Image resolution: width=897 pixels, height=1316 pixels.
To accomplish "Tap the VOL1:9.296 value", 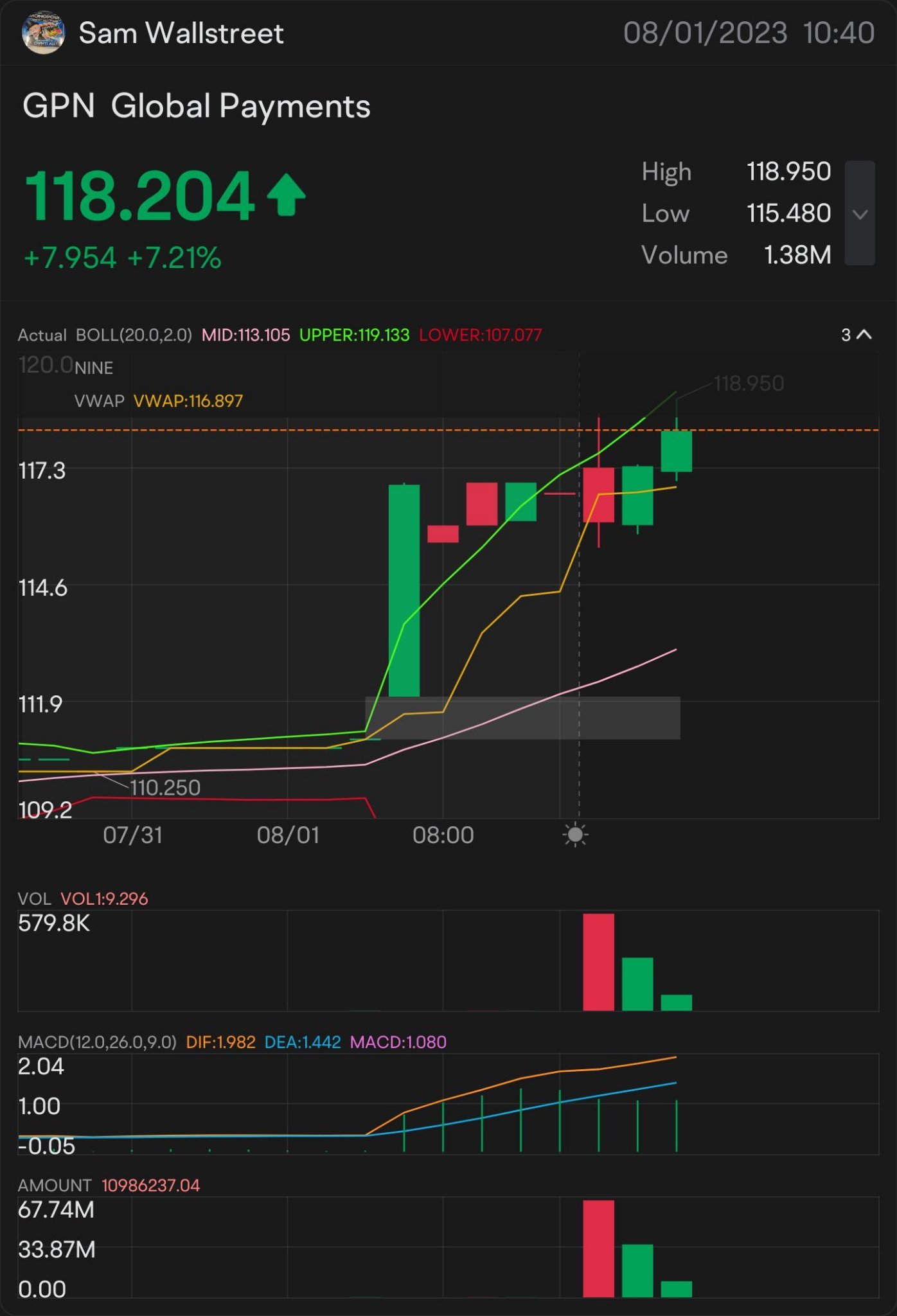I will [x=104, y=898].
